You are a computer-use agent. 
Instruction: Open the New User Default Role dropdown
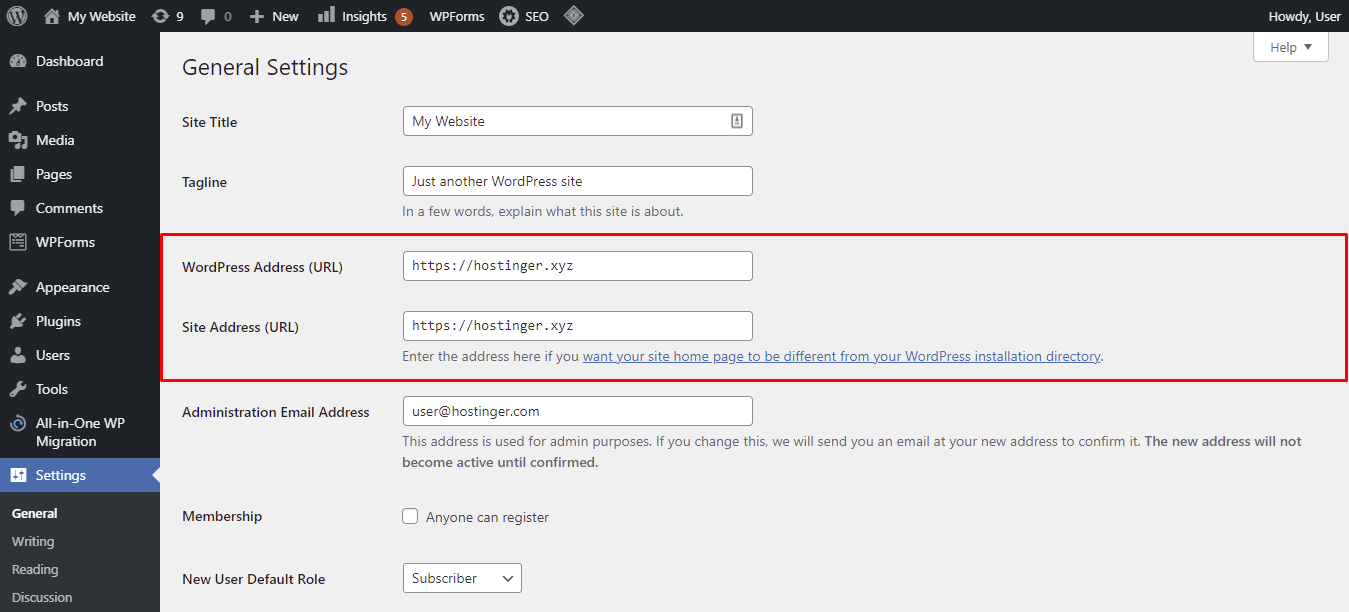click(x=461, y=578)
